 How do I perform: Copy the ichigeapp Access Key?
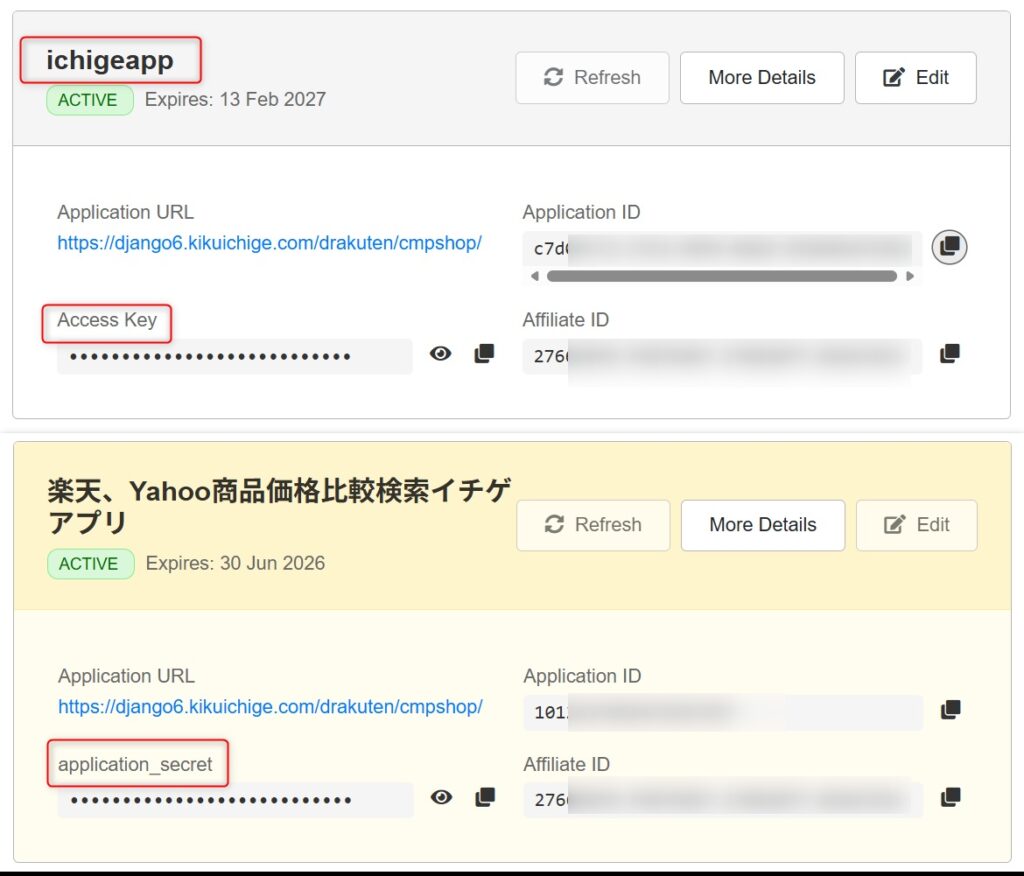pyautogui.click(x=484, y=354)
